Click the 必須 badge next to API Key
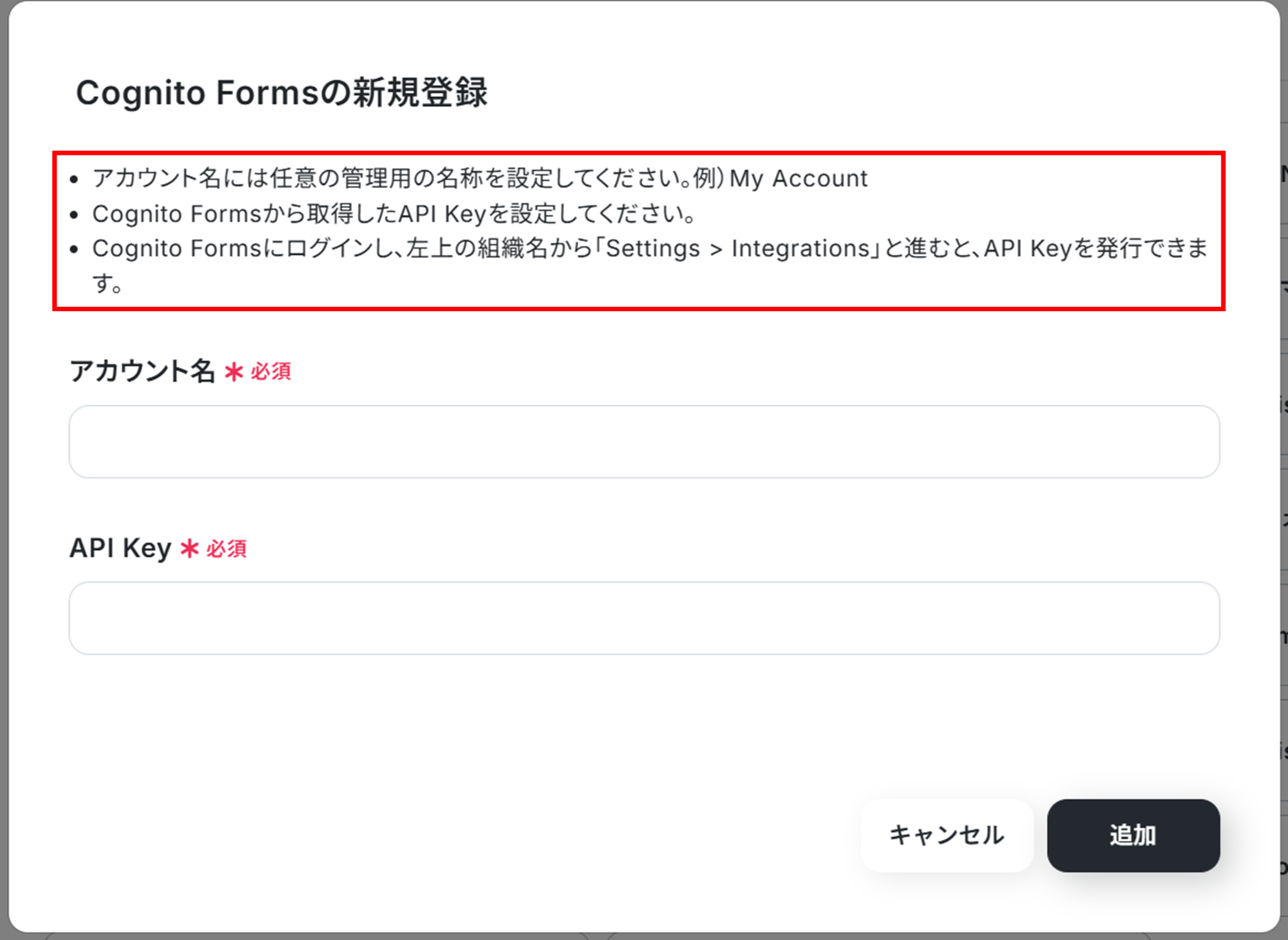 pyautogui.click(x=226, y=549)
